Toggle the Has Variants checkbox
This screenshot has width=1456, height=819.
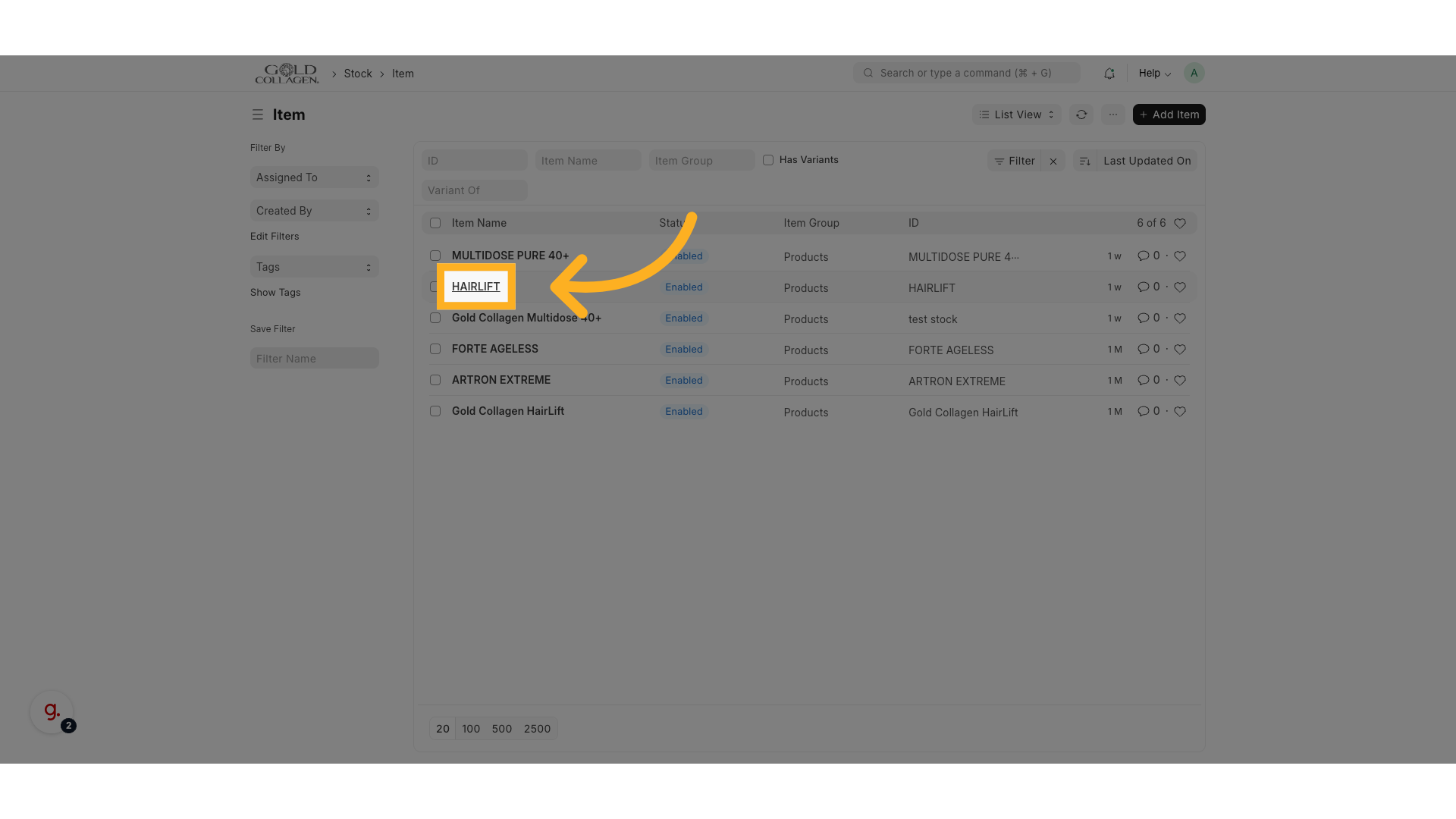768,160
